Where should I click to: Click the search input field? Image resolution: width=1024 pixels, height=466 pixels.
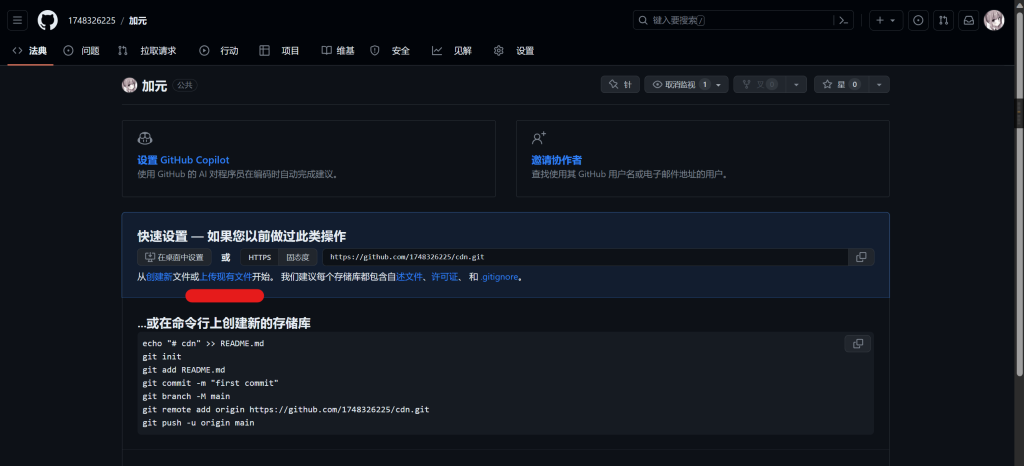[x=734, y=20]
